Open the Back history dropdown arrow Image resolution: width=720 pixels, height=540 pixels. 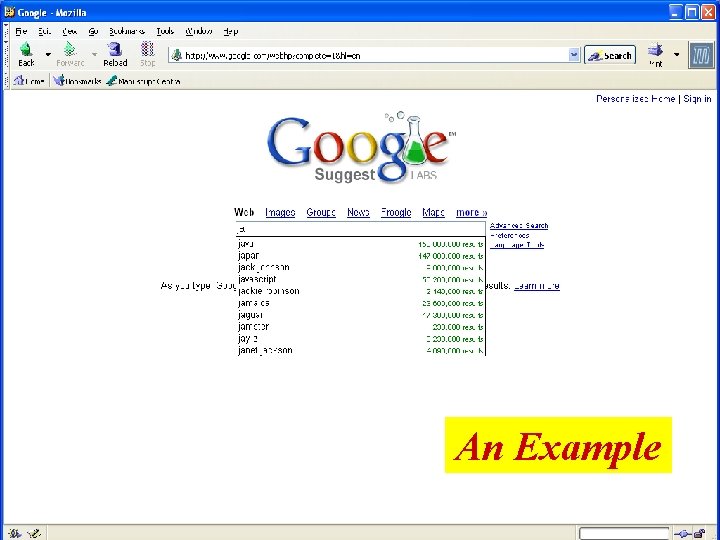48,55
